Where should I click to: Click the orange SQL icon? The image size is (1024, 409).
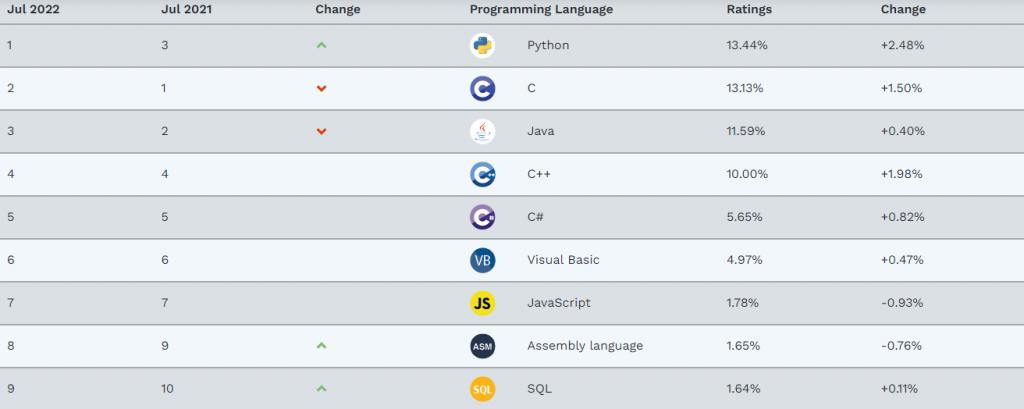click(x=483, y=388)
